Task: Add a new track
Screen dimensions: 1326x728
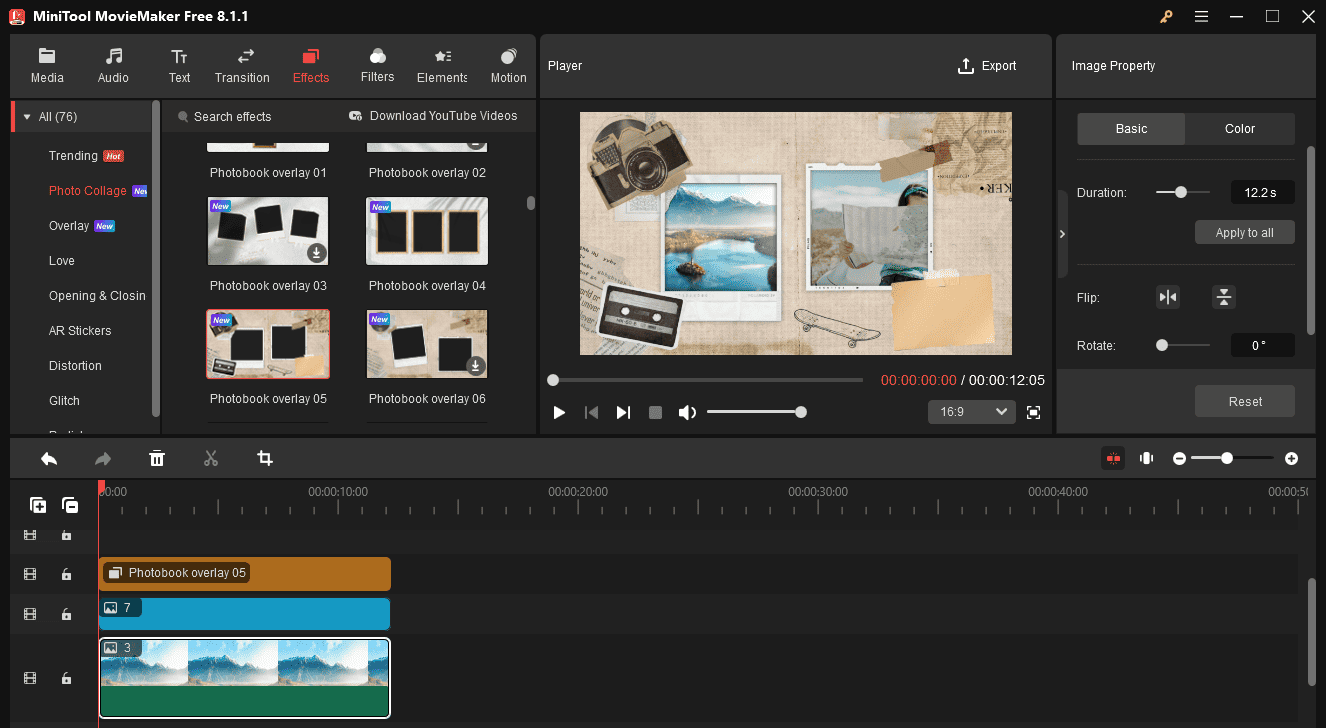Action: (38, 505)
